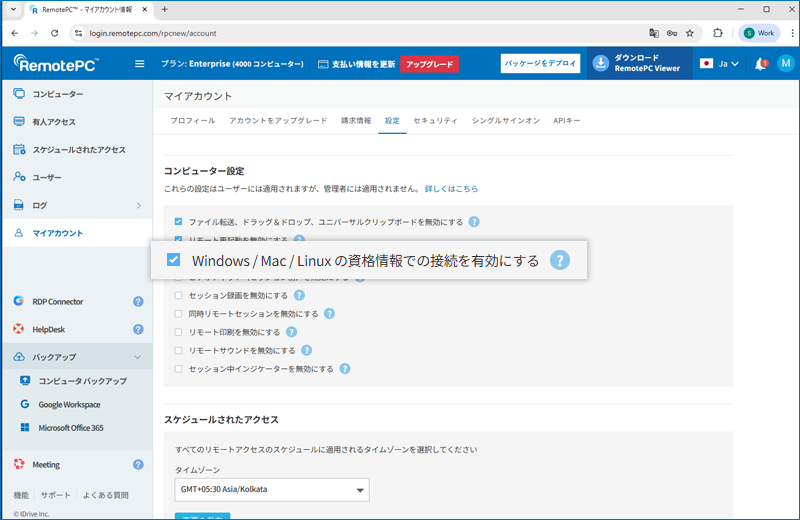Click 支払い情報を更新 link
Image resolution: width=800 pixels, height=520 pixels.
[x=357, y=64]
